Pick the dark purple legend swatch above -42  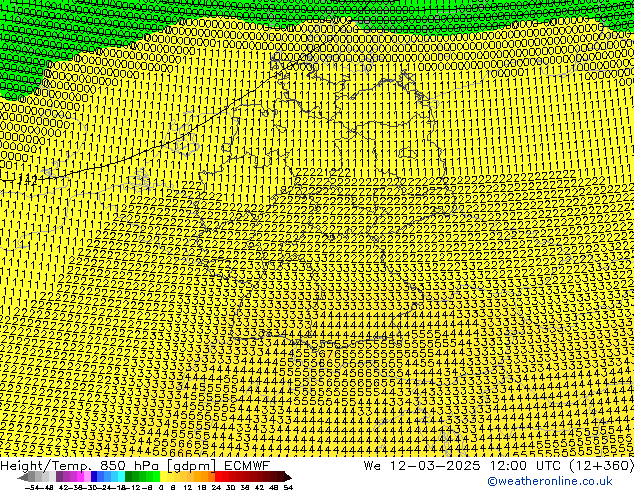(59, 477)
